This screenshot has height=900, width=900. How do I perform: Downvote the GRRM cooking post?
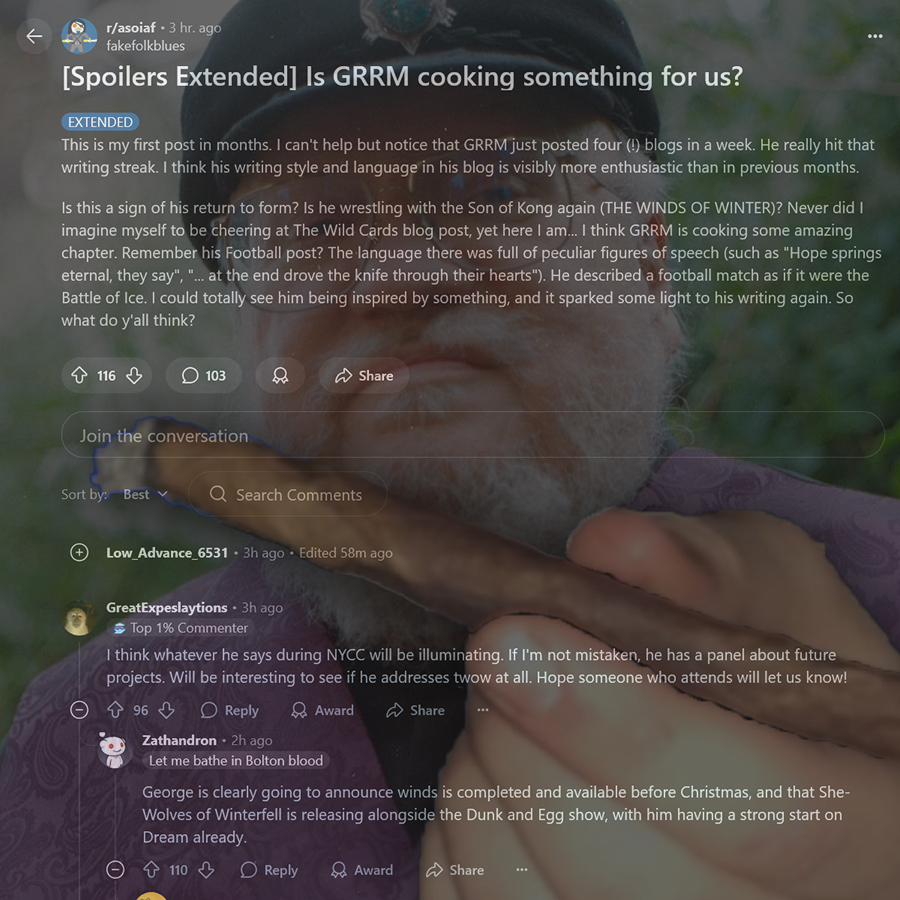134,375
